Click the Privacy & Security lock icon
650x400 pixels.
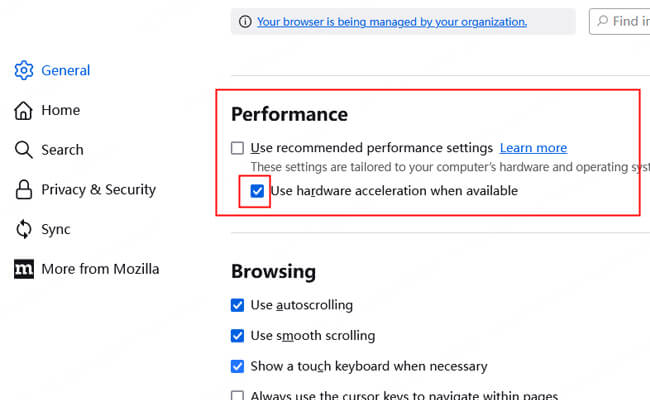[24, 189]
